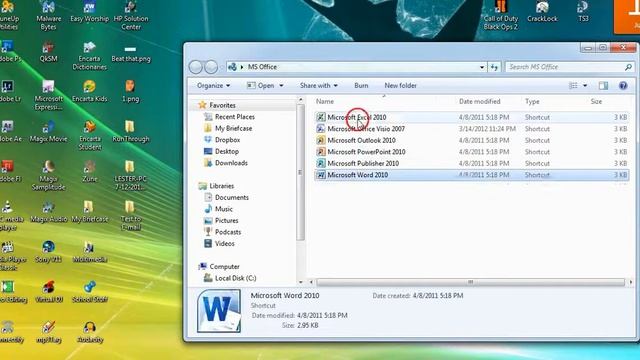The width and height of the screenshot is (640, 360).
Task: Sort by the Name column header
Action: [325, 102]
